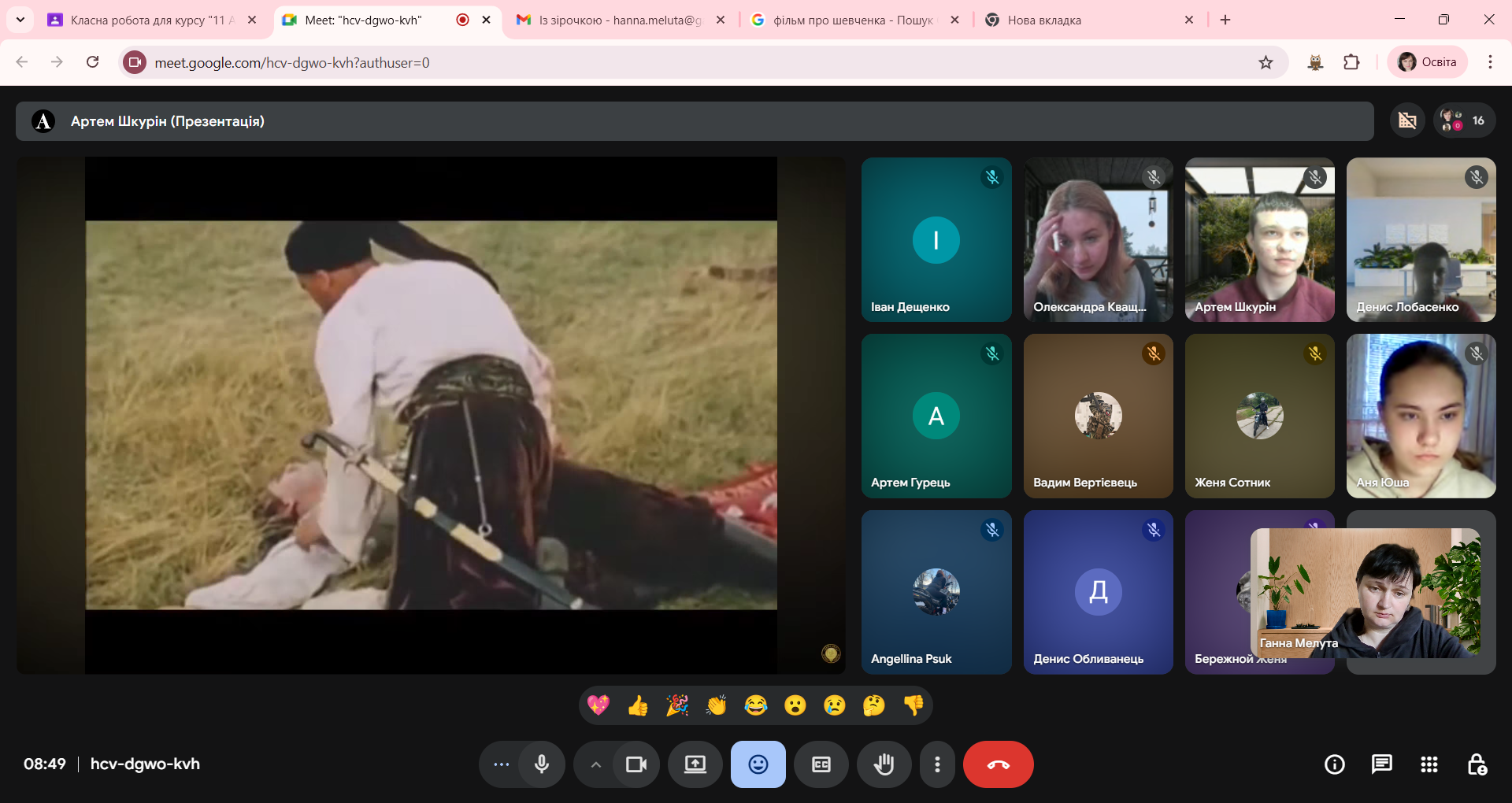1512x803 pixels.
Task: Raise your hand
Action: (884, 764)
